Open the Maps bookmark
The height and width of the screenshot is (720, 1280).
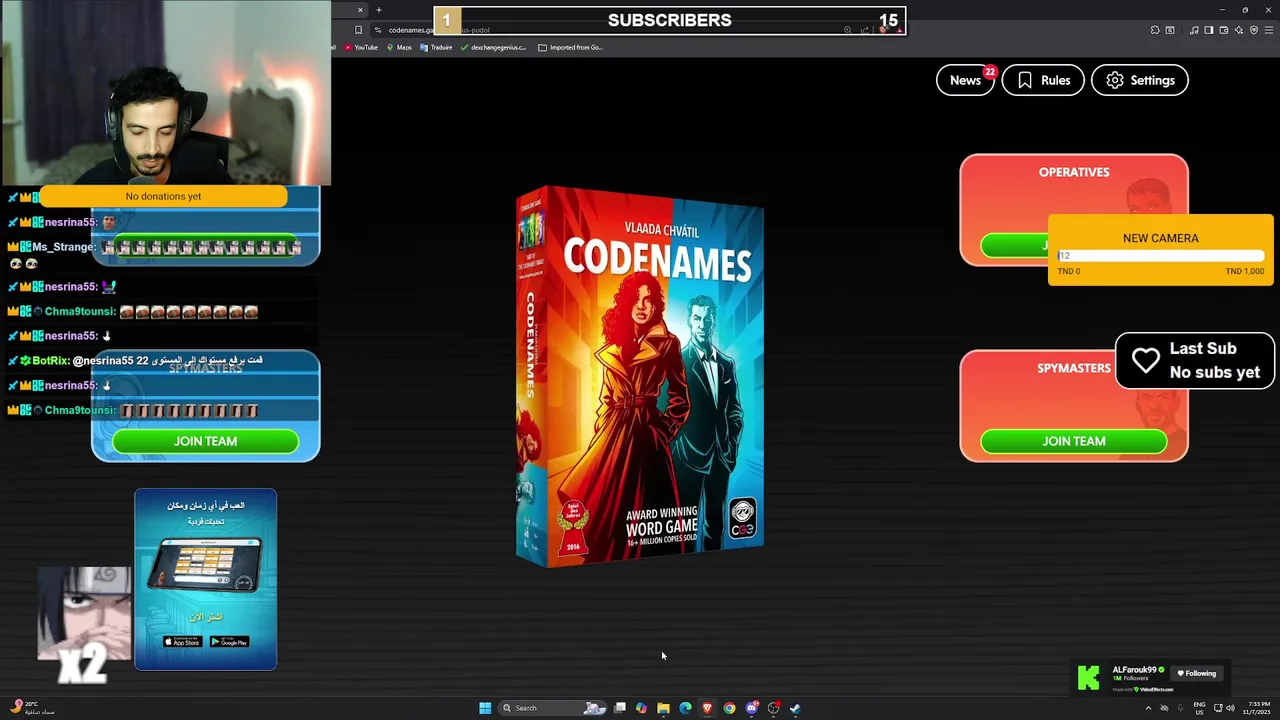coord(397,47)
